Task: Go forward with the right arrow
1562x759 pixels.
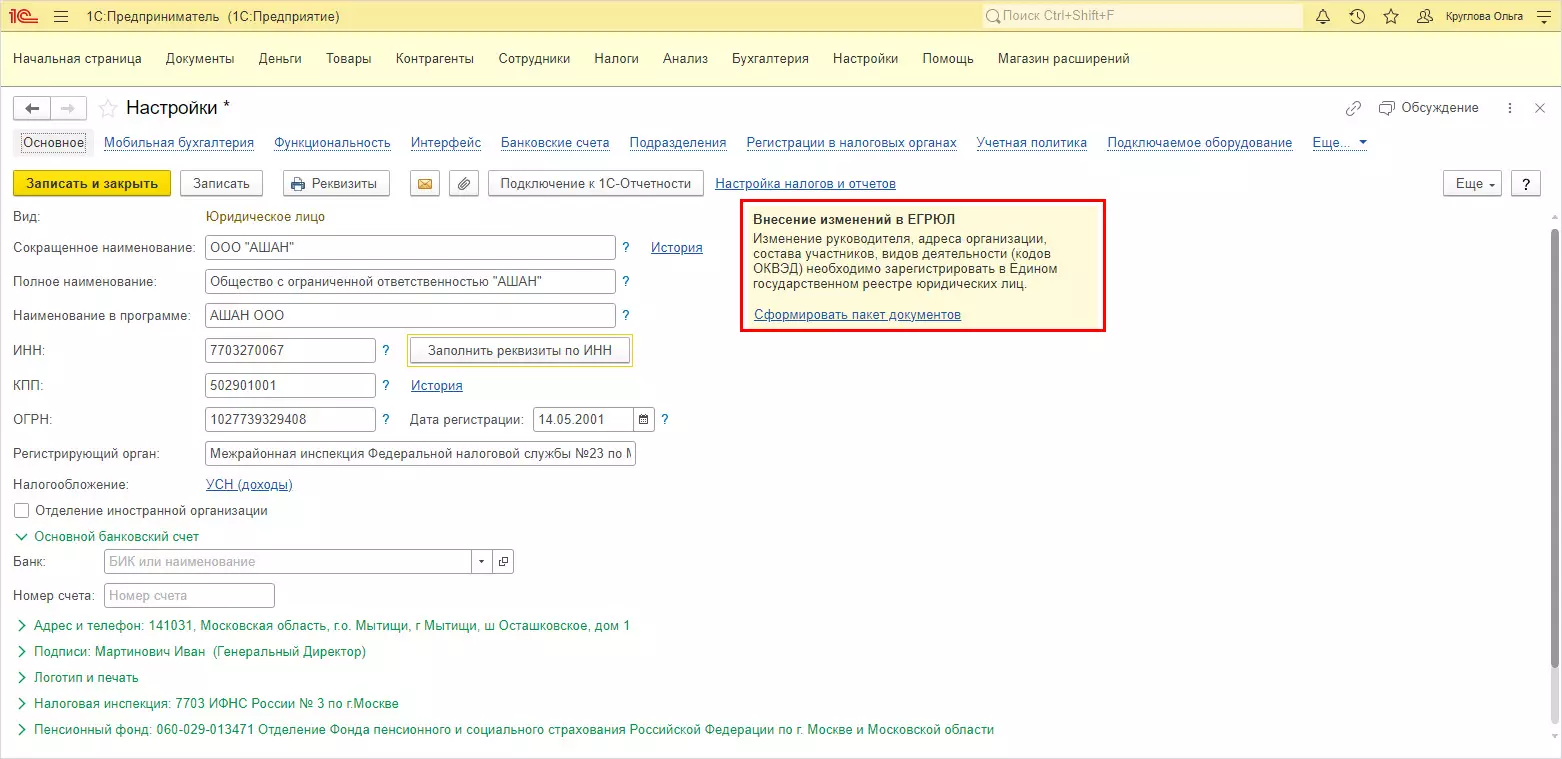Action: [68, 108]
